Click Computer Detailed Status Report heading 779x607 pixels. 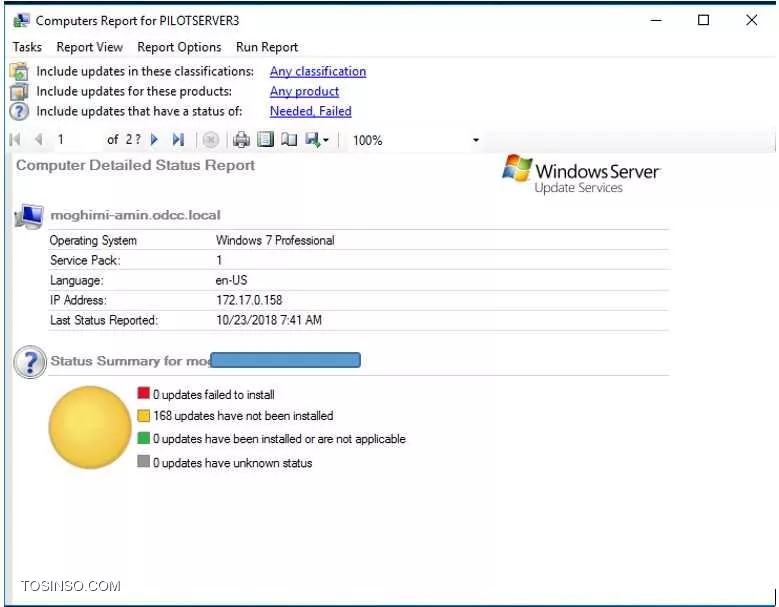coord(136,165)
